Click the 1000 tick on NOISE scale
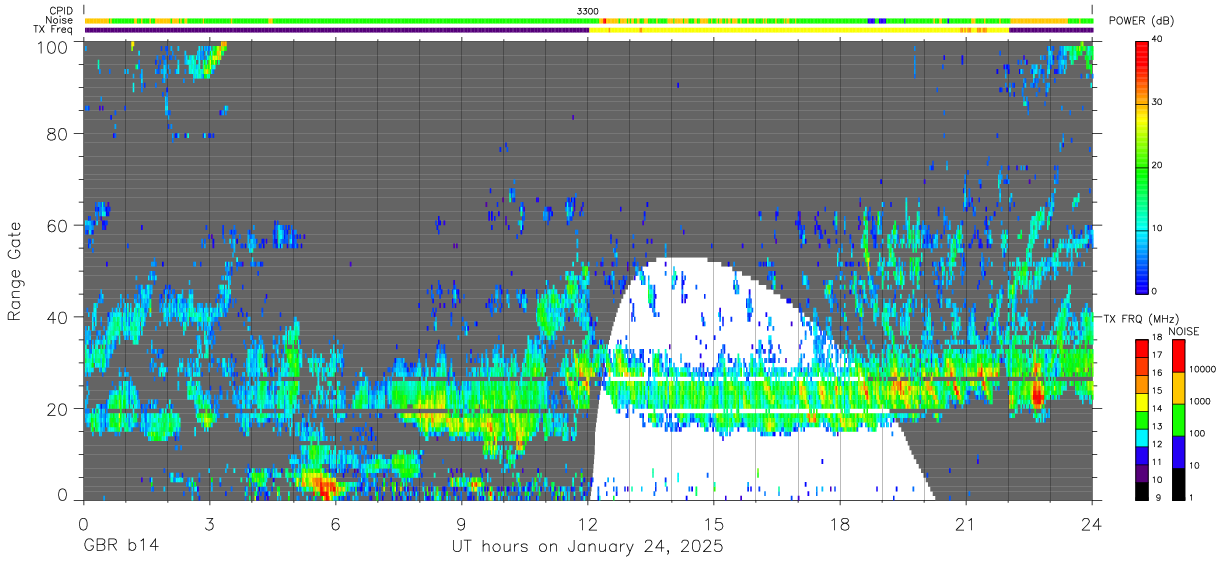The width and height of the screenshot is (1228, 567). (x=1201, y=401)
